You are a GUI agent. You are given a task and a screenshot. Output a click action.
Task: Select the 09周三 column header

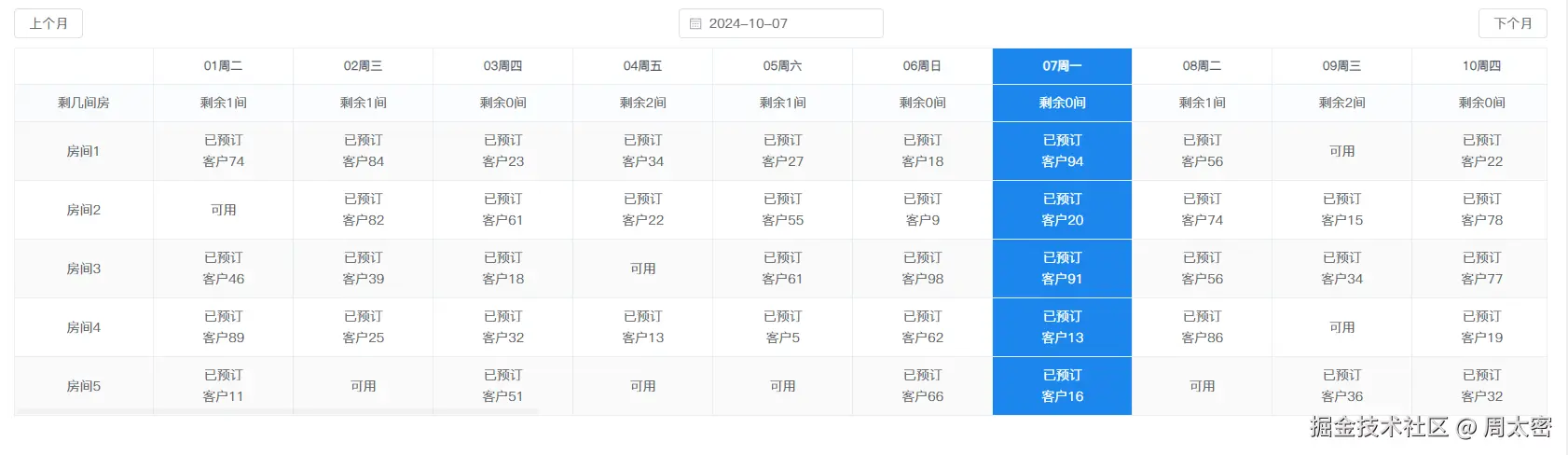(1342, 66)
